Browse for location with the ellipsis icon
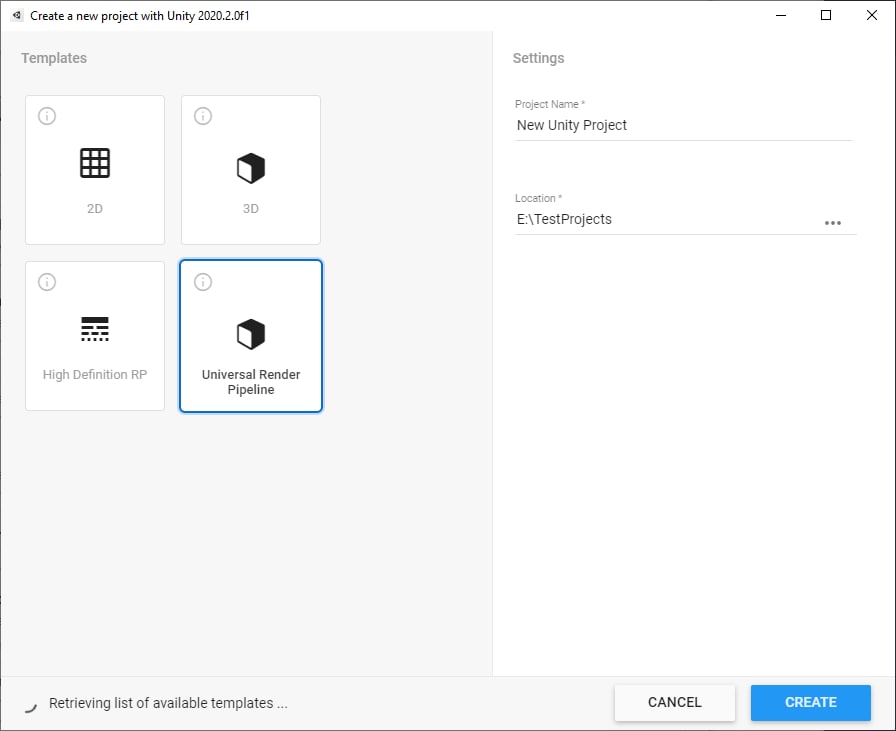This screenshot has height=731, width=896. [x=833, y=223]
